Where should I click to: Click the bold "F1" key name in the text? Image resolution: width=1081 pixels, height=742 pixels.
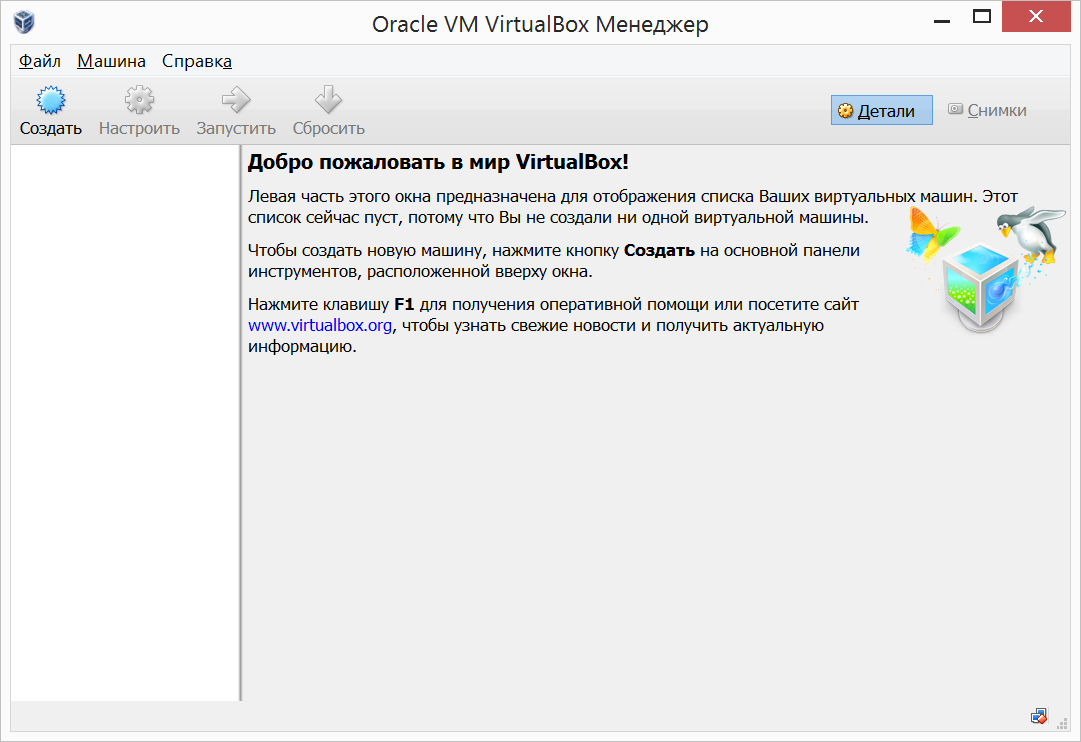(x=404, y=304)
